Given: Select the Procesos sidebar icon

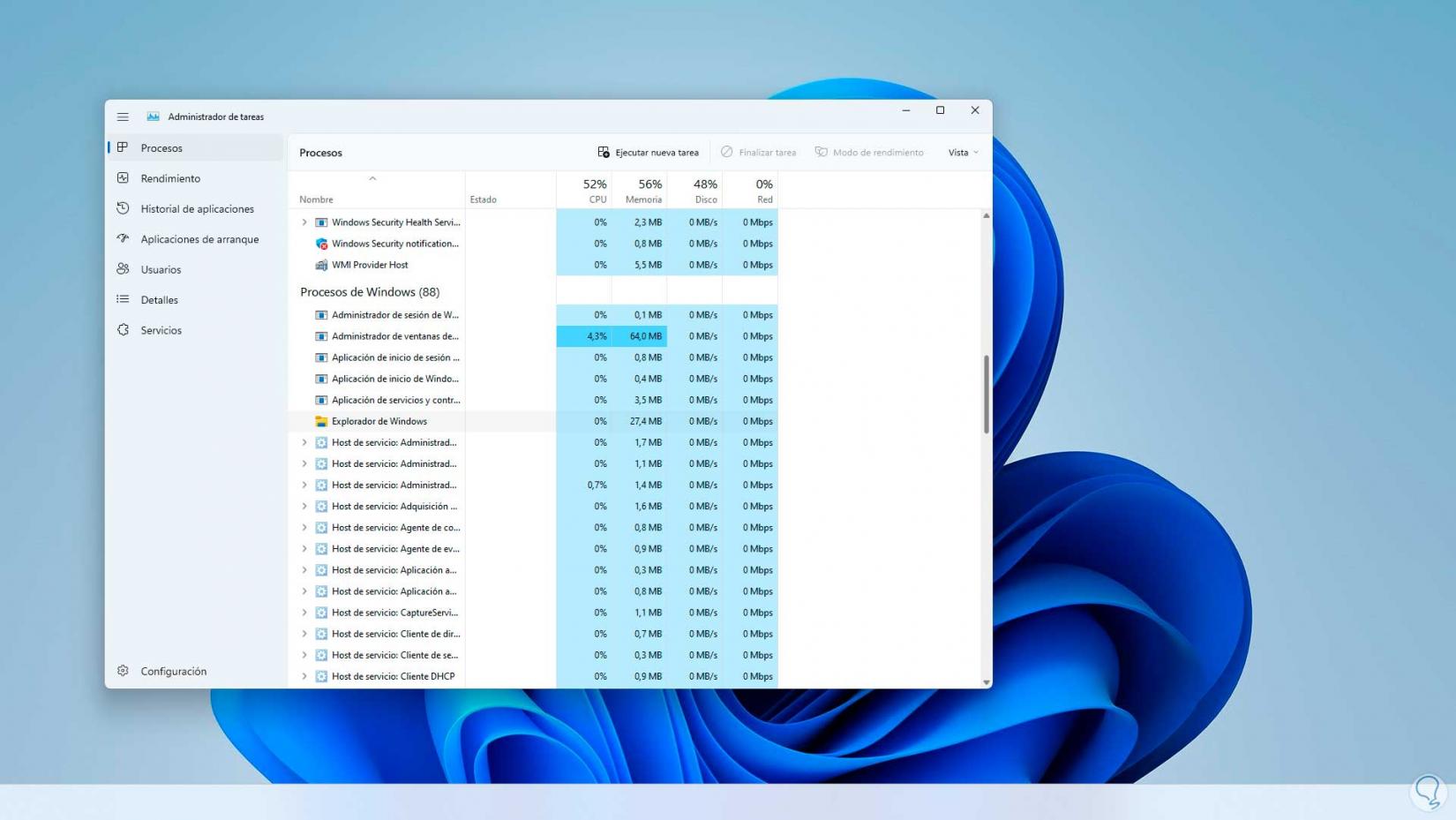Looking at the screenshot, I should click(123, 147).
